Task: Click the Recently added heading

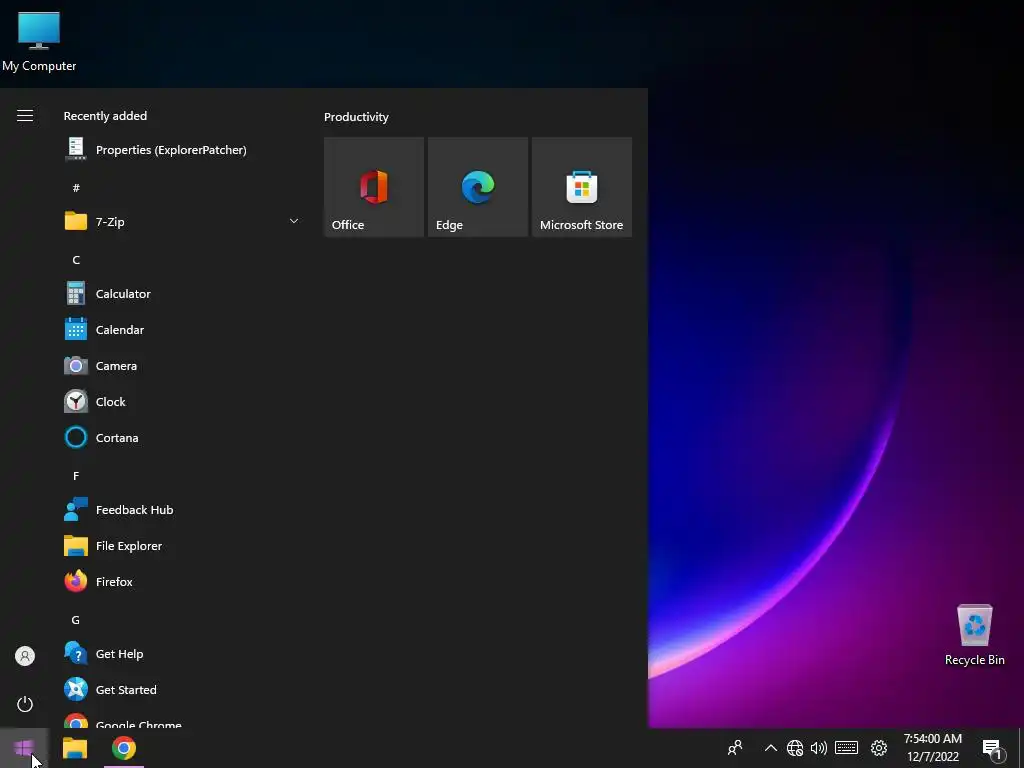Action: 105,116
